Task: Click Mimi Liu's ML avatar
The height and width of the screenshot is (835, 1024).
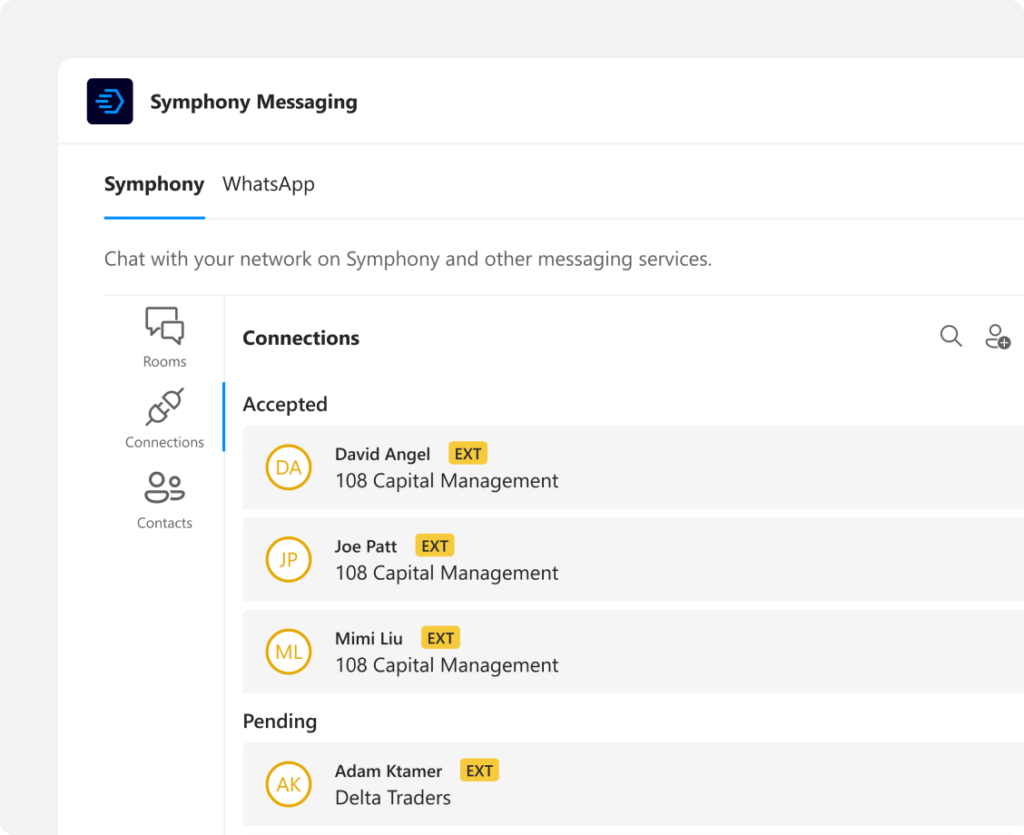Action: coord(288,652)
